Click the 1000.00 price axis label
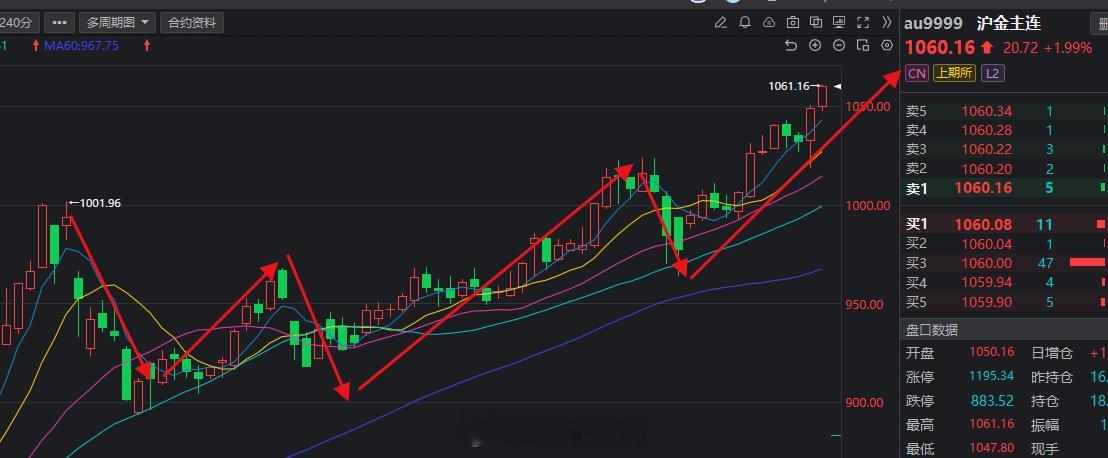The width and height of the screenshot is (1108, 458). tap(868, 206)
